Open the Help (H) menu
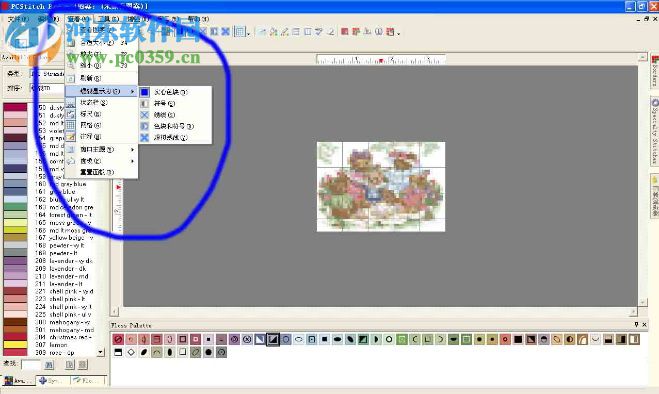 [x=198, y=19]
